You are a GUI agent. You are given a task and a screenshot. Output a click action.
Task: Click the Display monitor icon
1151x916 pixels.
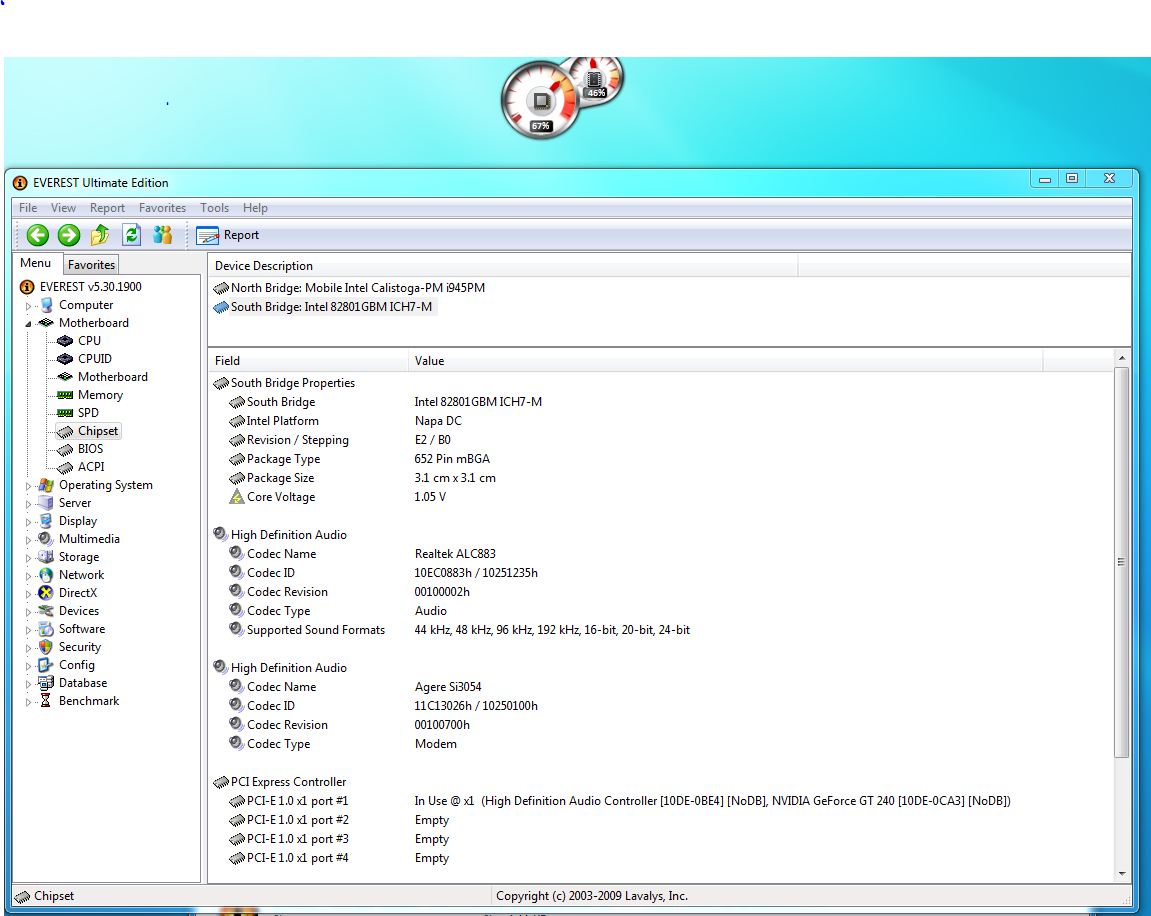[46, 520]
